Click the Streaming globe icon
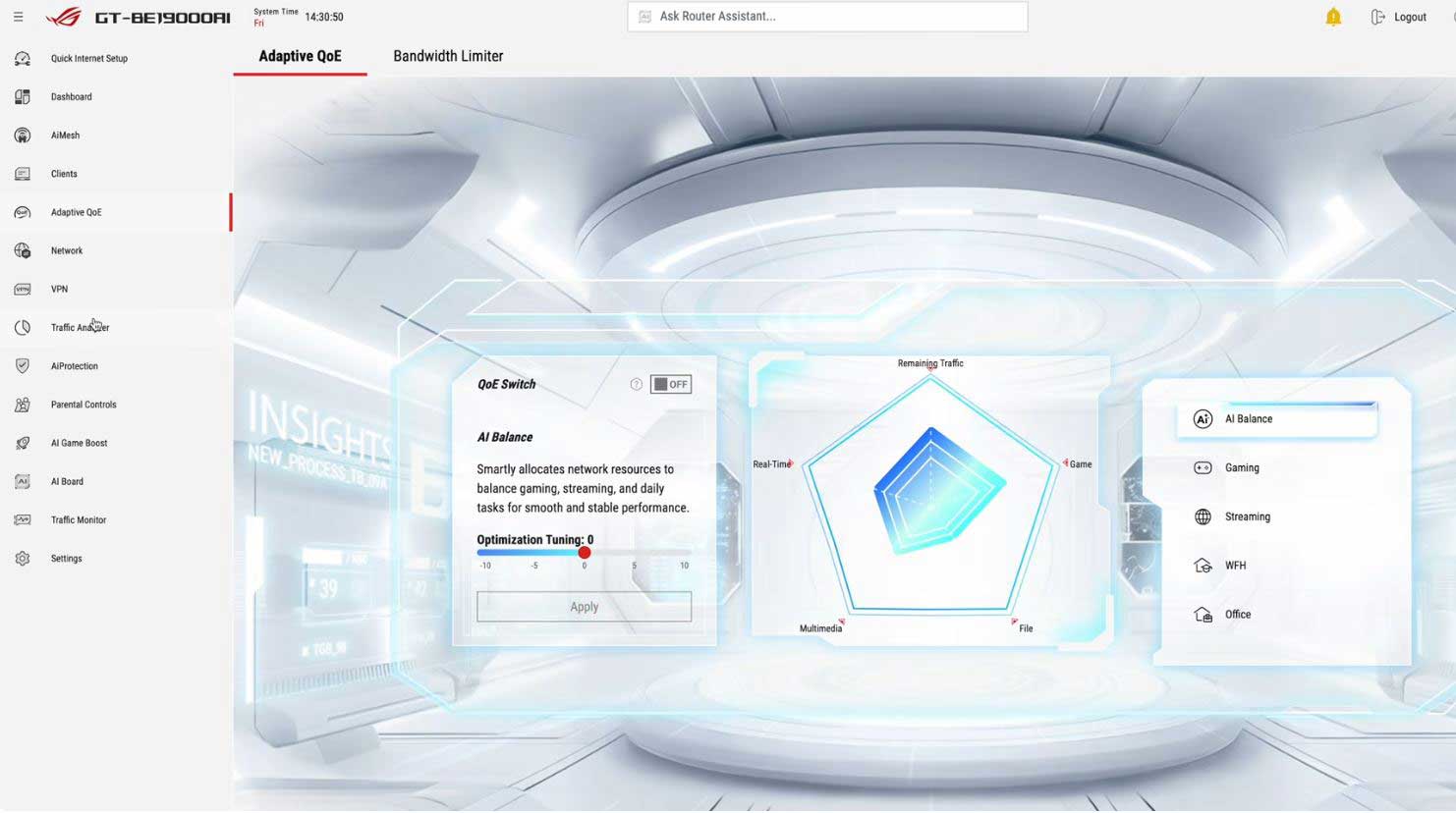1456x813 pixels. point(1203,517)
